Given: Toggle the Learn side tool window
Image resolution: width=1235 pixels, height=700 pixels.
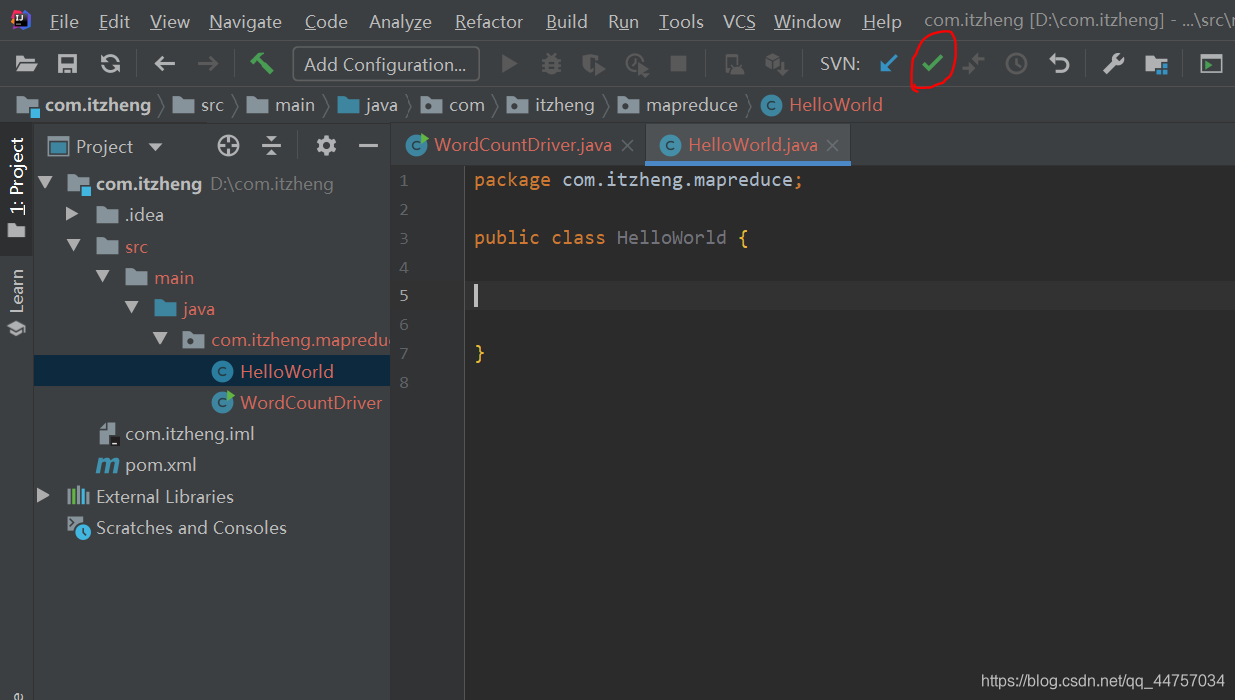Looking at the screenshot, I should (x=17, y=301).
